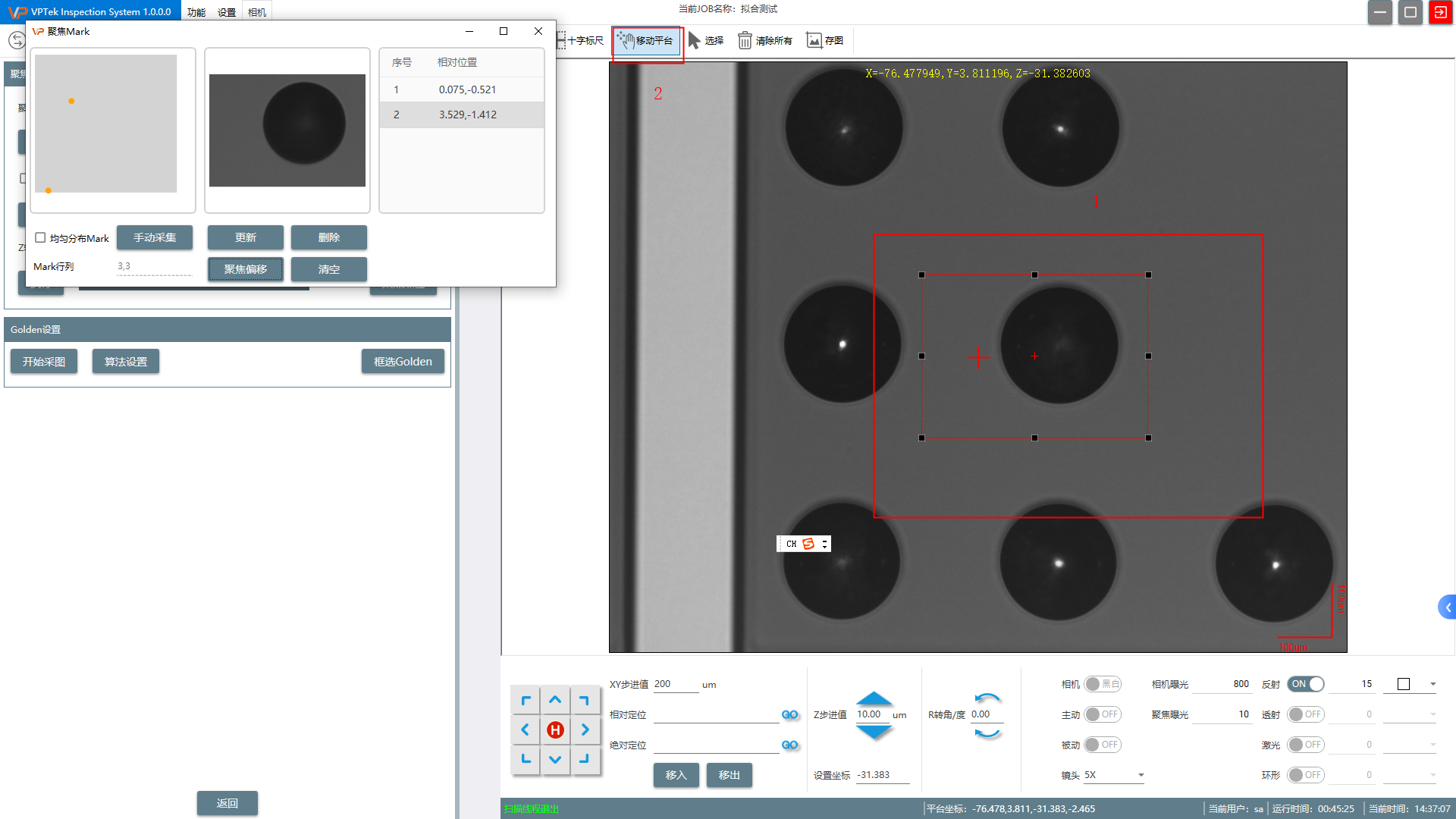1456x819 pixels.
Task: Move stage down with the arrow
Action: point(555,759)
